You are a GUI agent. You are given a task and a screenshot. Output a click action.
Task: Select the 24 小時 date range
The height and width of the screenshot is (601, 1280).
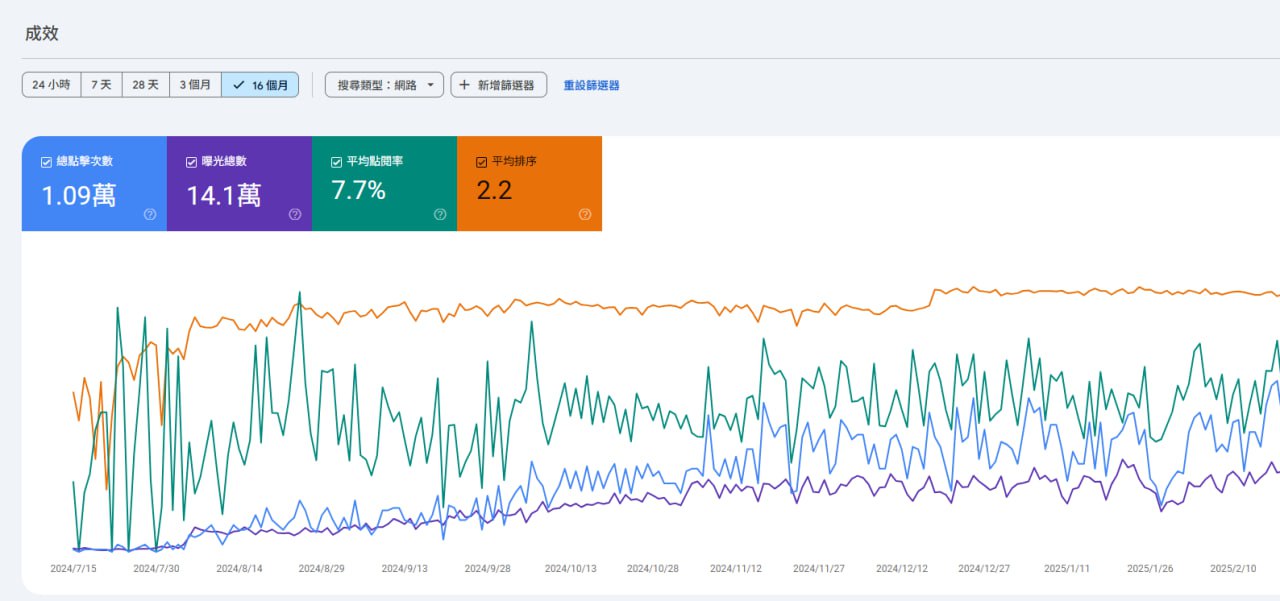[51, 85]
